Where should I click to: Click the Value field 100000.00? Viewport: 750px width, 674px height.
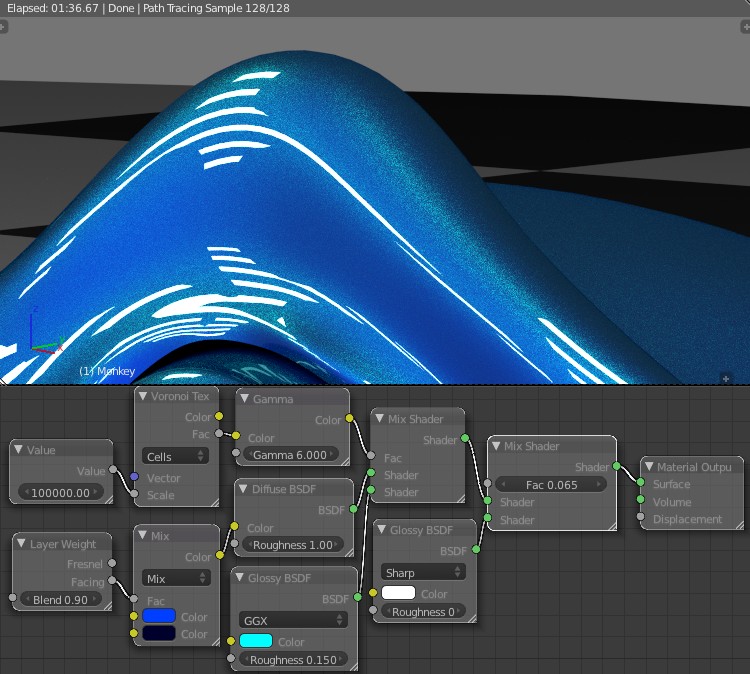(61, 492)
